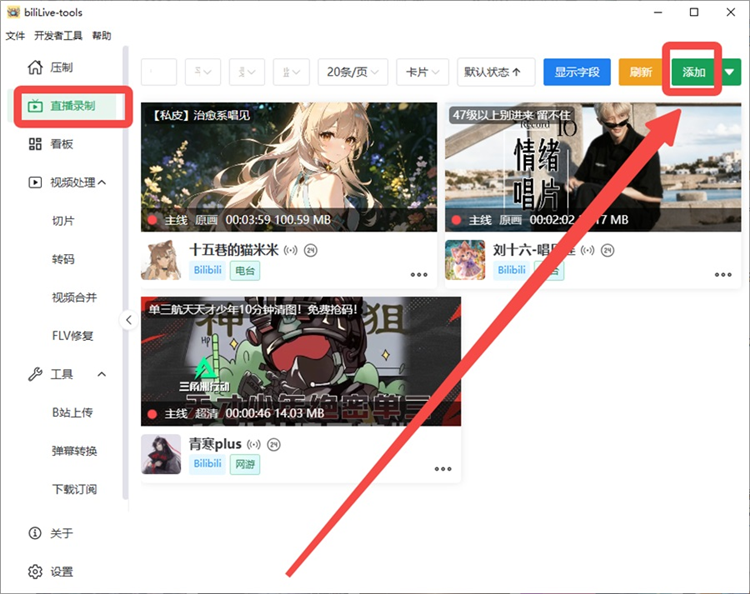Image resolution: width=750 pixels, height=594 pixels.
Task: Open 十五巷的猫米米 stream thumbnail
Action: click(x=289, y=167)
